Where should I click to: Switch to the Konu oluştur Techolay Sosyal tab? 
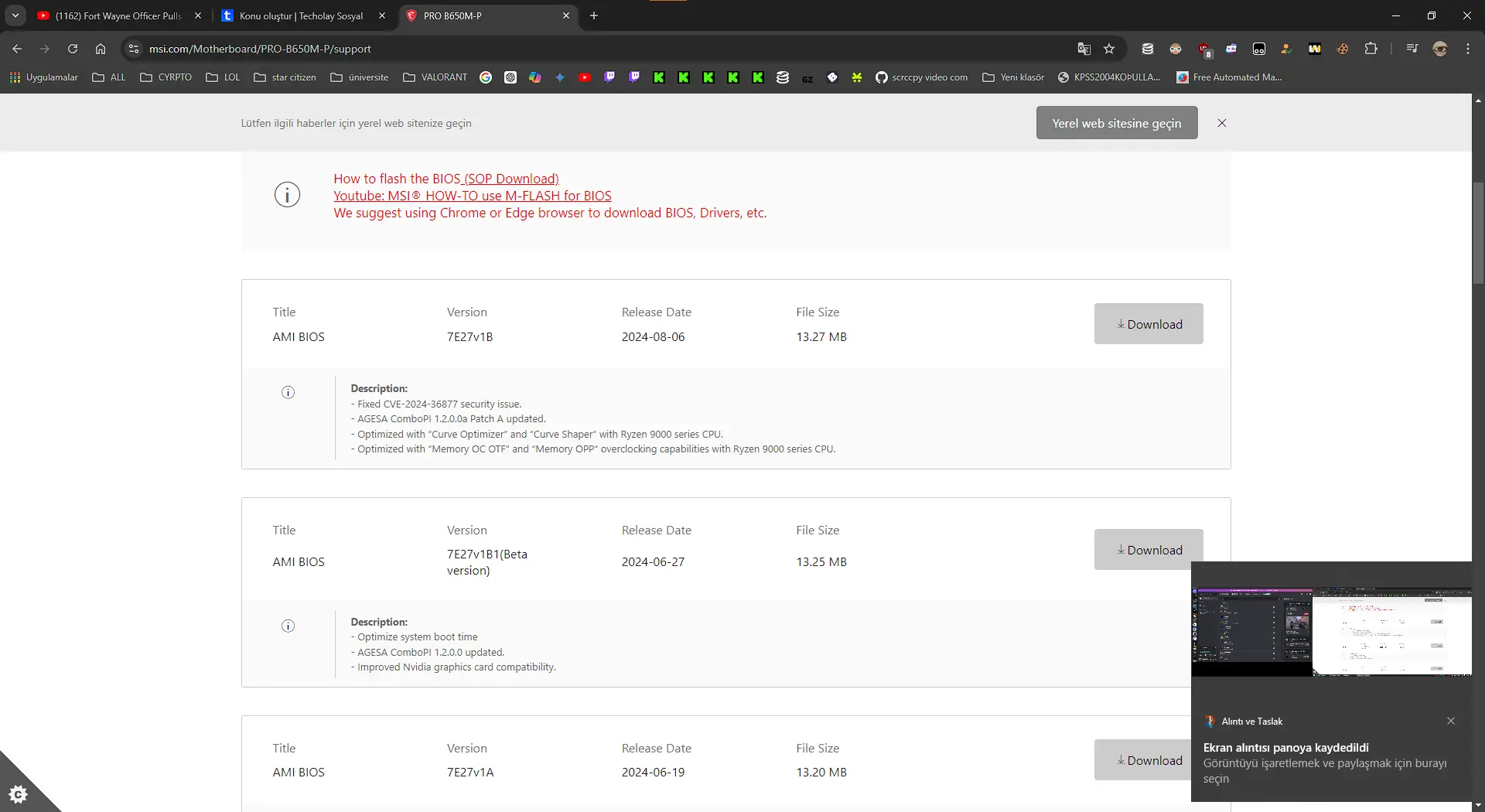point(302,15)
